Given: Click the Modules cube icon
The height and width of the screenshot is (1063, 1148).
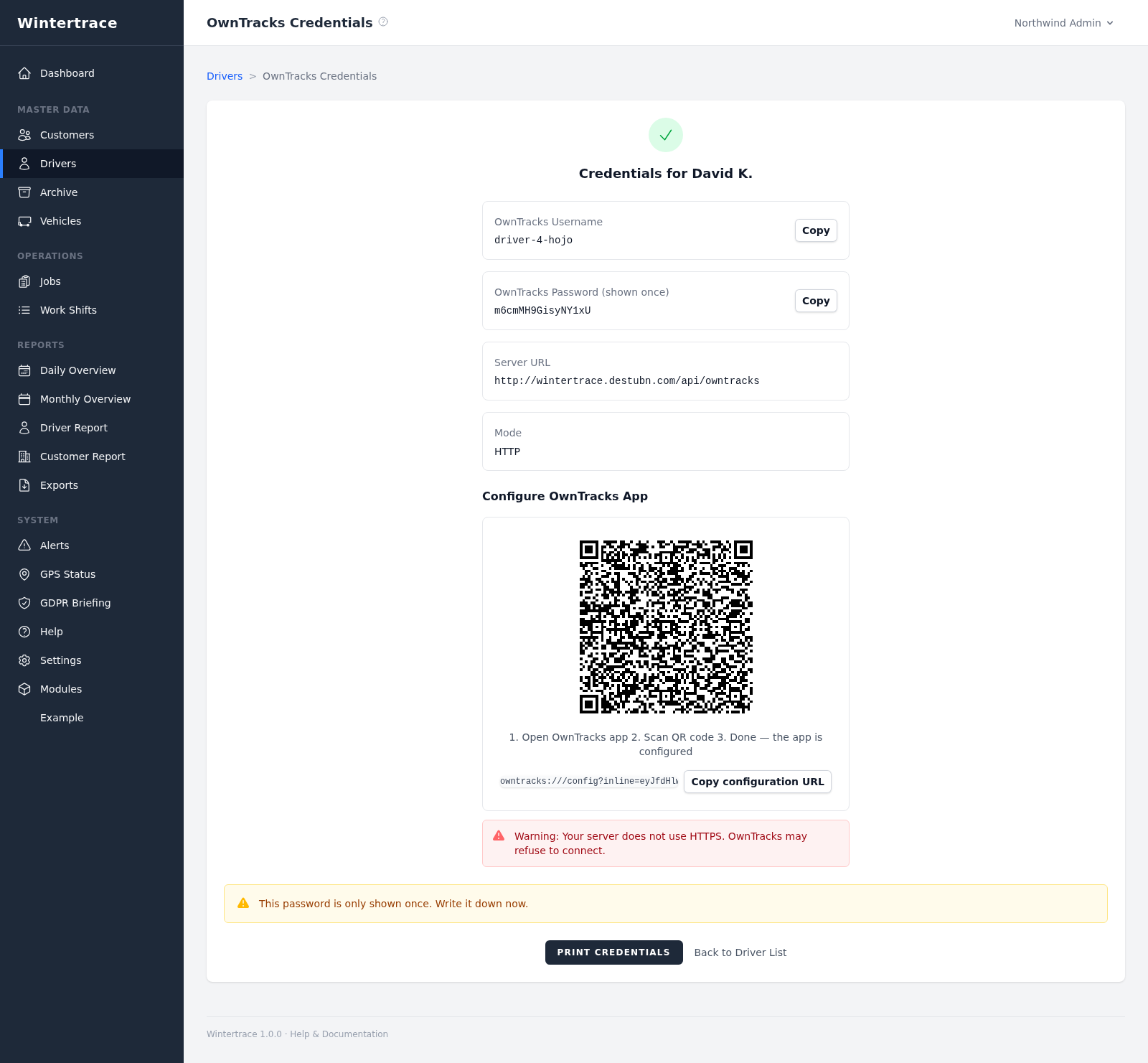Looking at the screenshot, I should click(x=24, y=689).
